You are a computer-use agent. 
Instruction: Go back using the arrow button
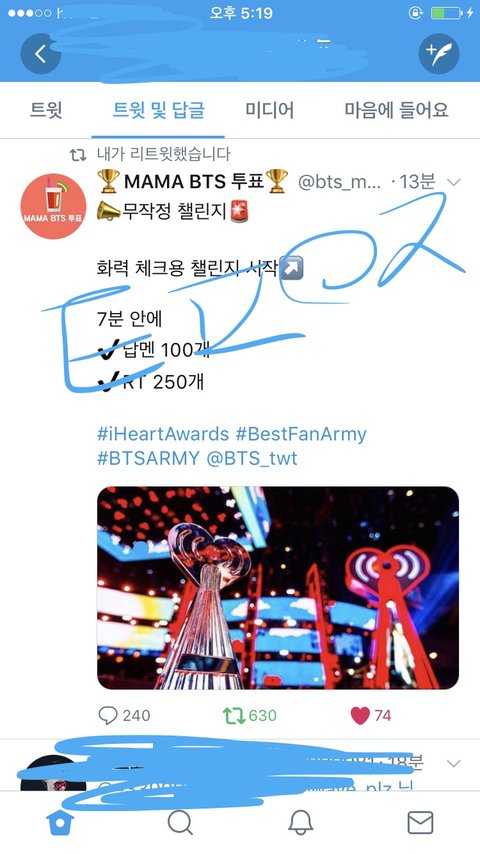[41, 54]
